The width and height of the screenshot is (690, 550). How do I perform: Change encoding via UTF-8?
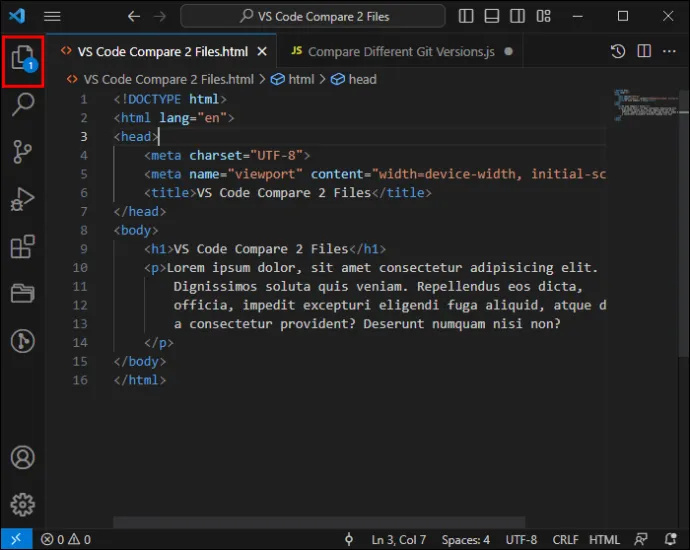click(x=521, y=539)
